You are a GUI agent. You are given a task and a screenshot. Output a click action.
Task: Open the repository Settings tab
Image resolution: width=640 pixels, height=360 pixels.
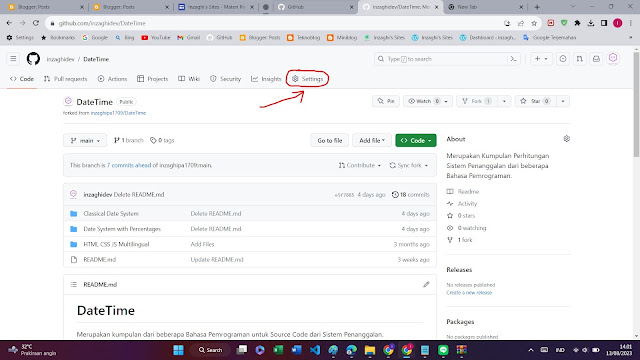(x=307, y=79)
